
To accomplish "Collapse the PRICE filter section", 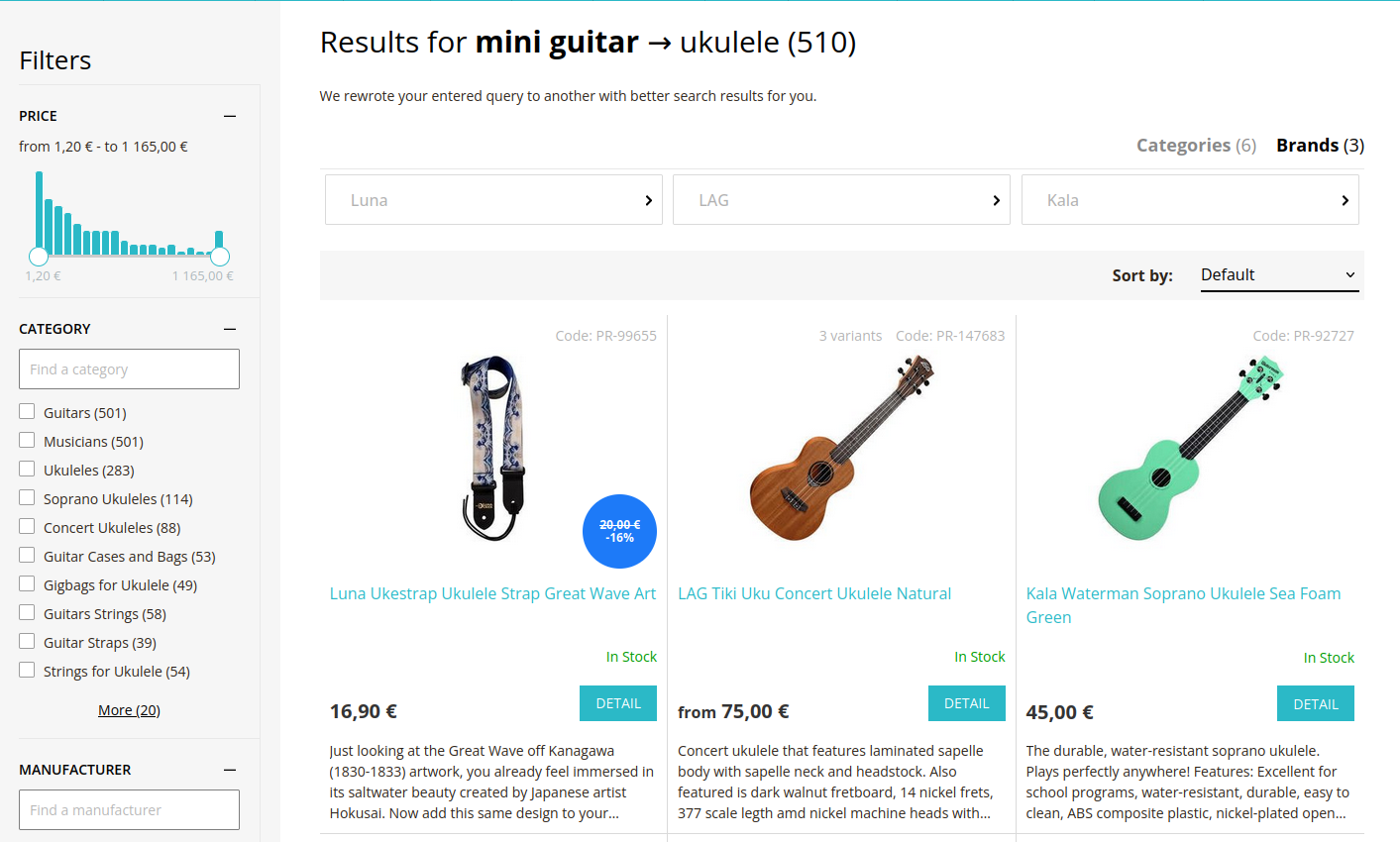I will (x=230, y=116).
